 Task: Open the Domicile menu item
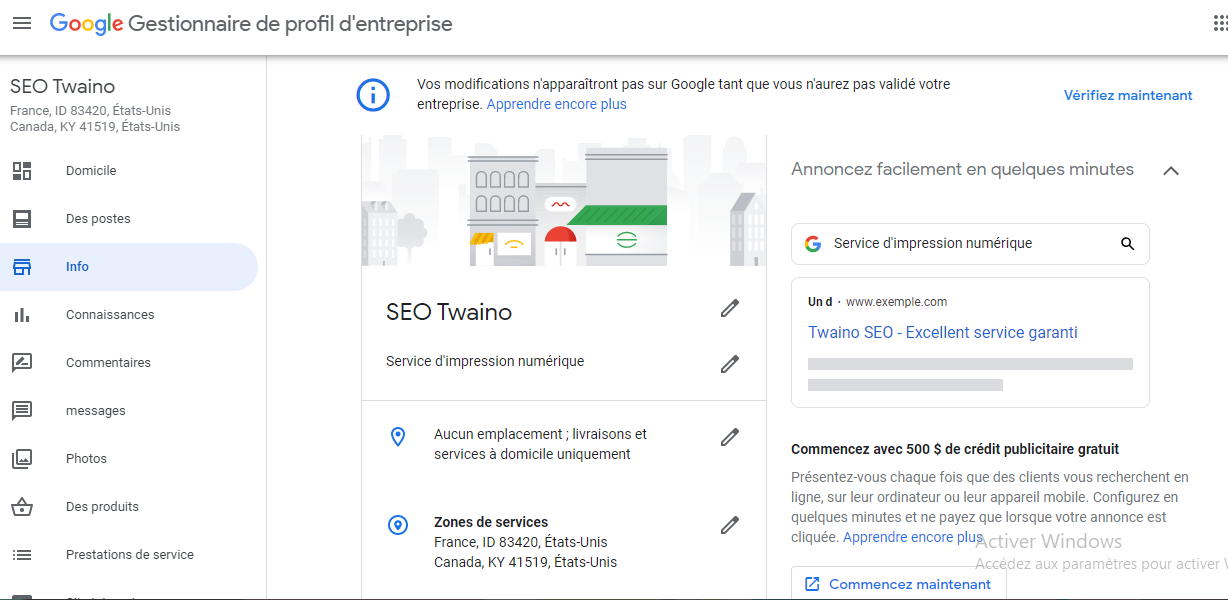tap(129, 171)
